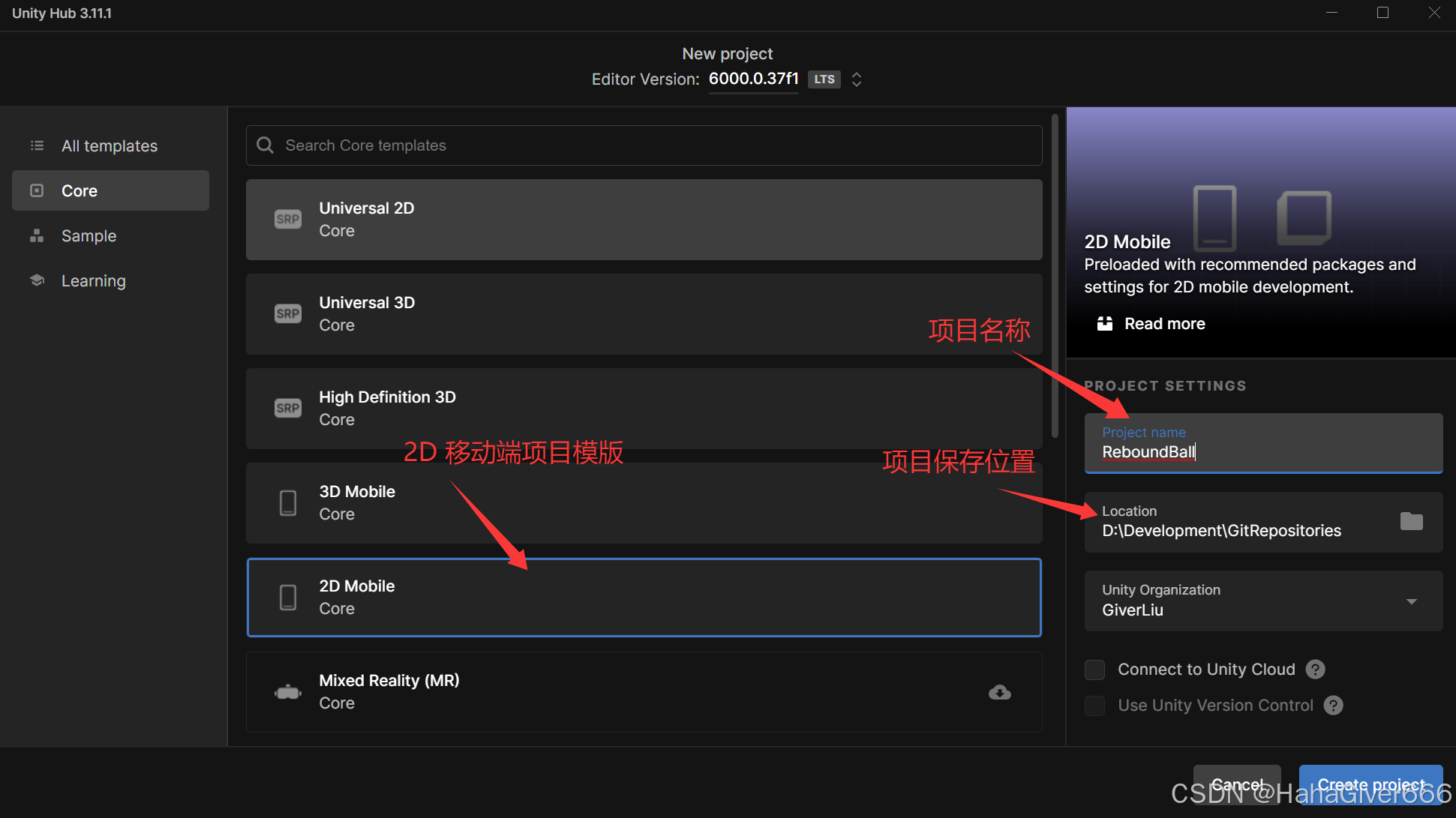1456x818 pixels.
Task: Click the Location path field
Action: pos(1263,522)
